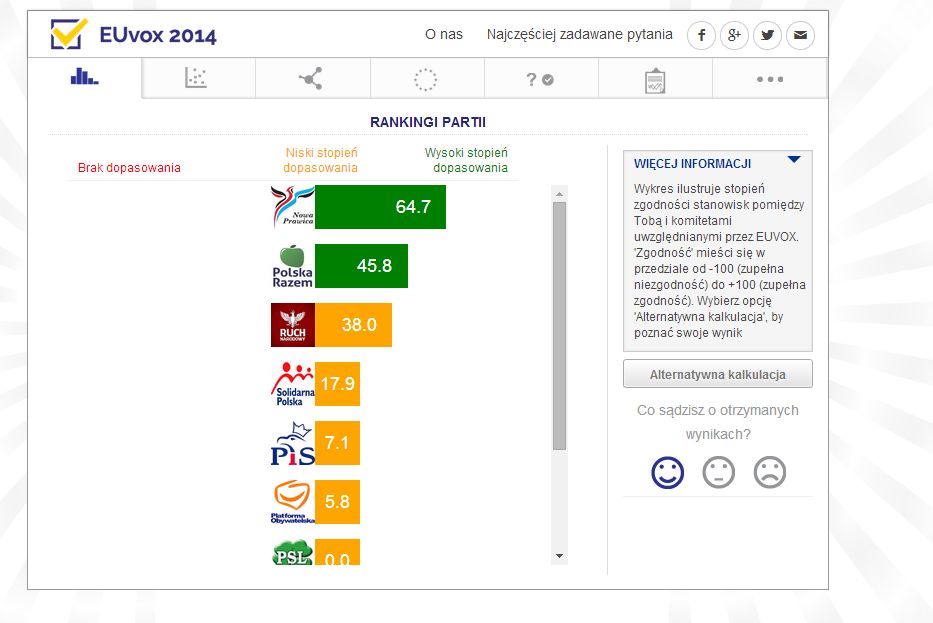Click the scroll up arrow of party list
This screenshot has width=933, height=623.
pos(559,194)
